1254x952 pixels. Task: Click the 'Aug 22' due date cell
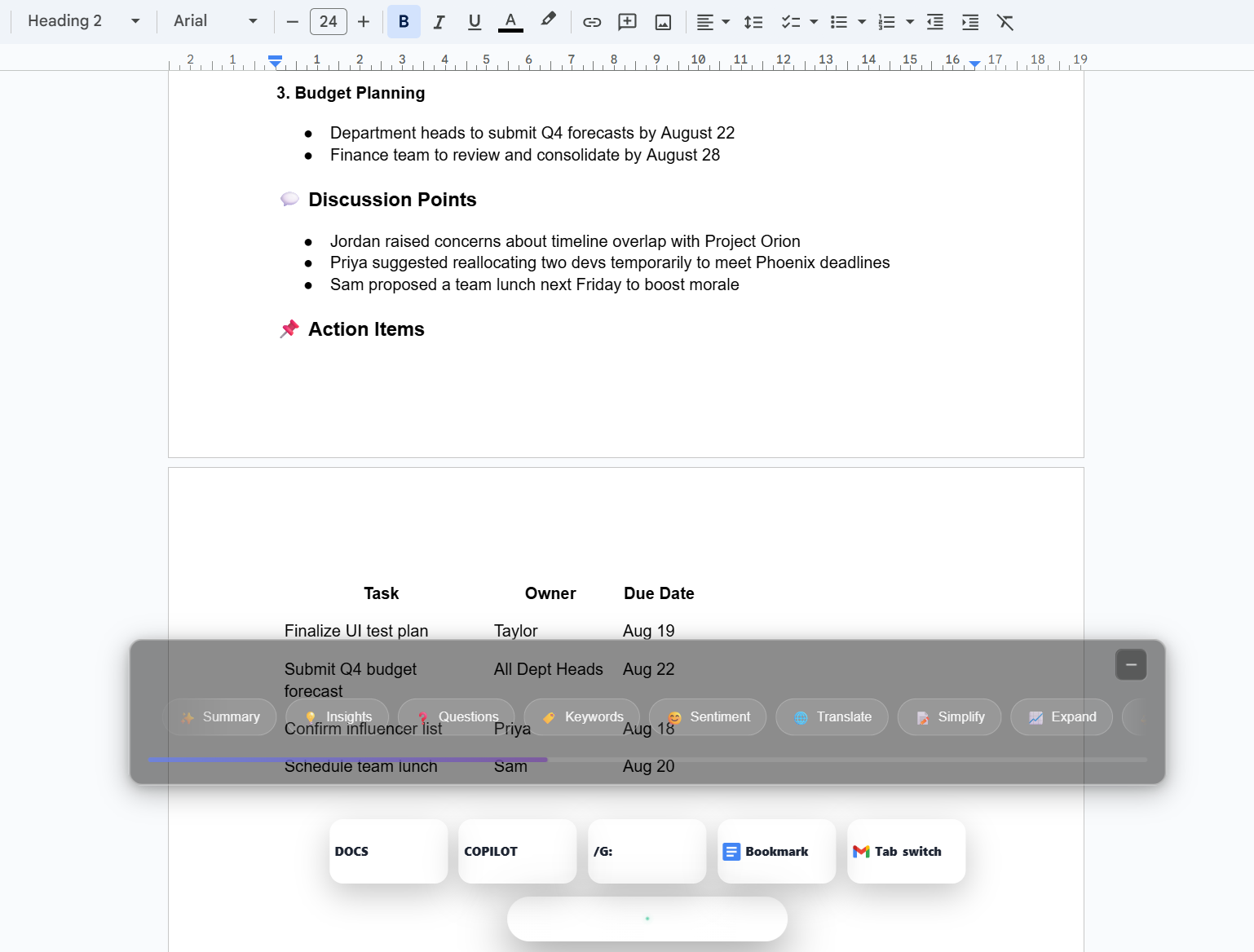[649, 669]
